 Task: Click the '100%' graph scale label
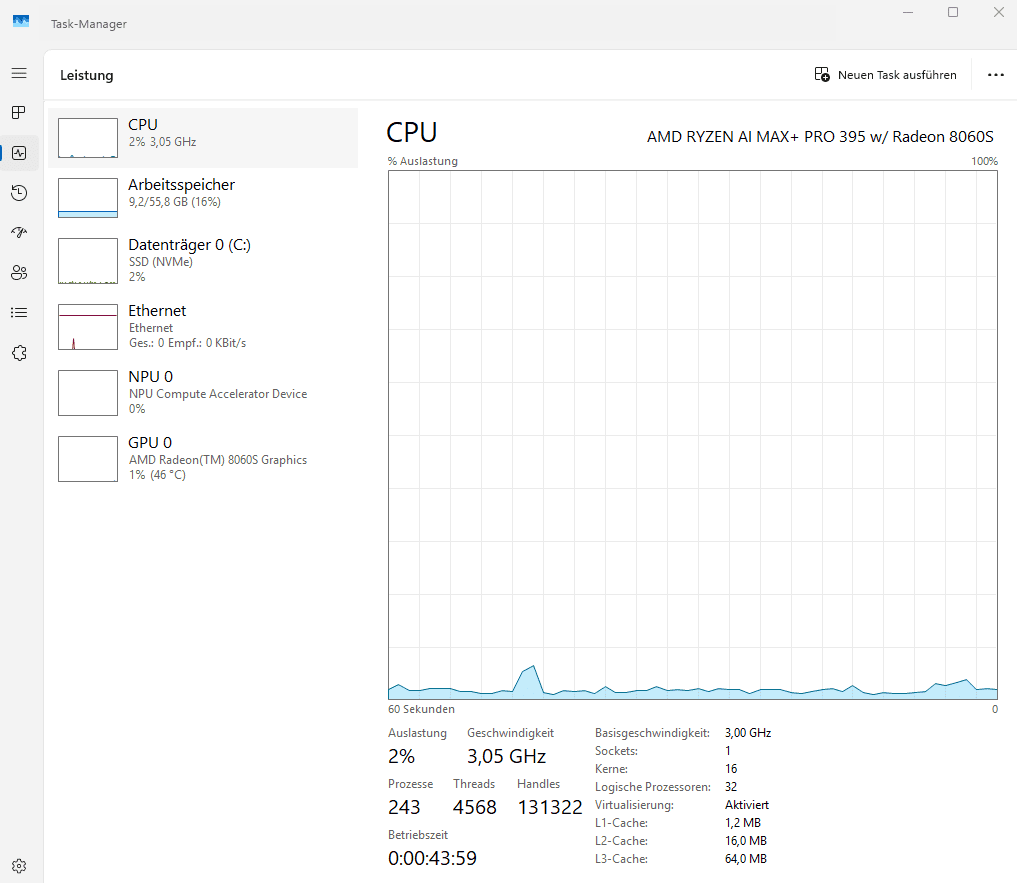[985, 161]
